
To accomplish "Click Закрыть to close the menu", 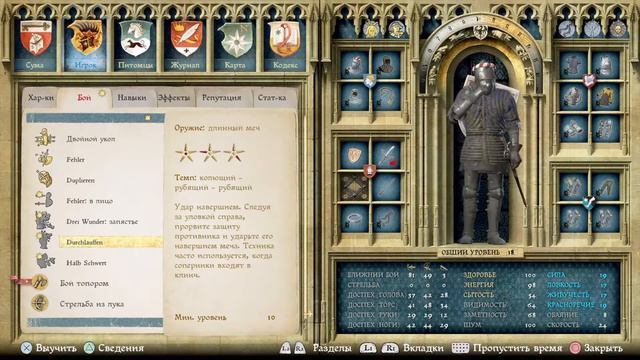I will tap(596, 348).
